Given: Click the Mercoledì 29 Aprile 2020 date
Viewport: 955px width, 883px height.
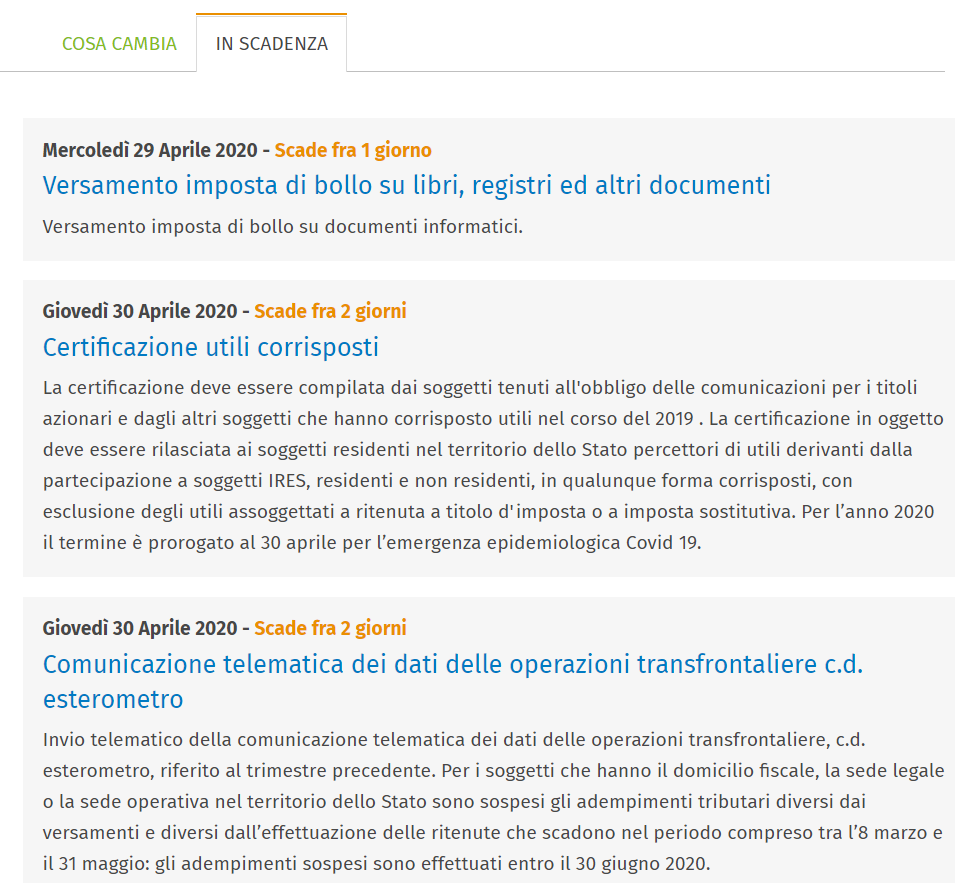Looking at the screenshot, I should coord(150,150).
